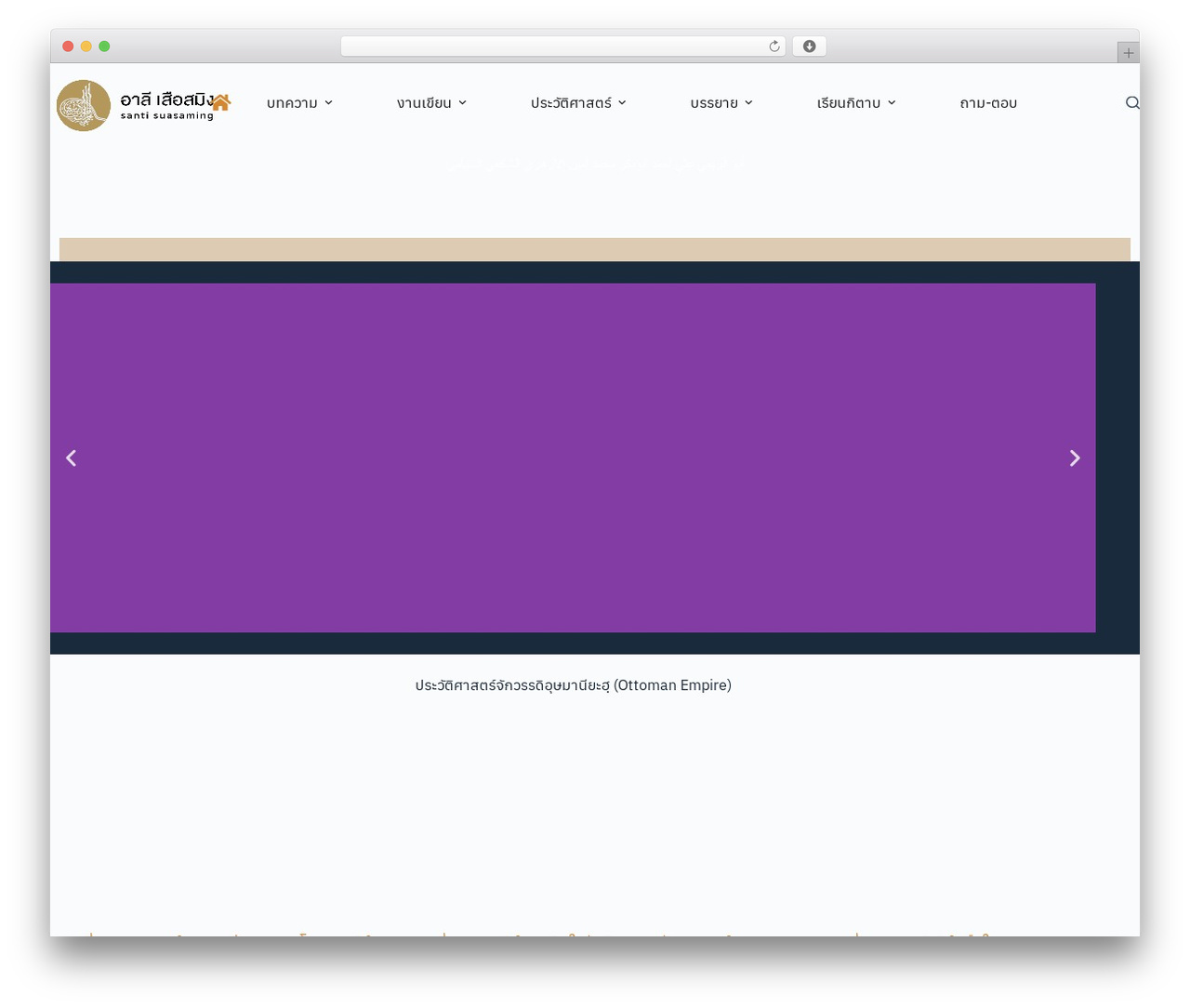This screenshot has height=1008, width=1190.
Task: Go to the previous slide arrow
Action: point(71,458)
